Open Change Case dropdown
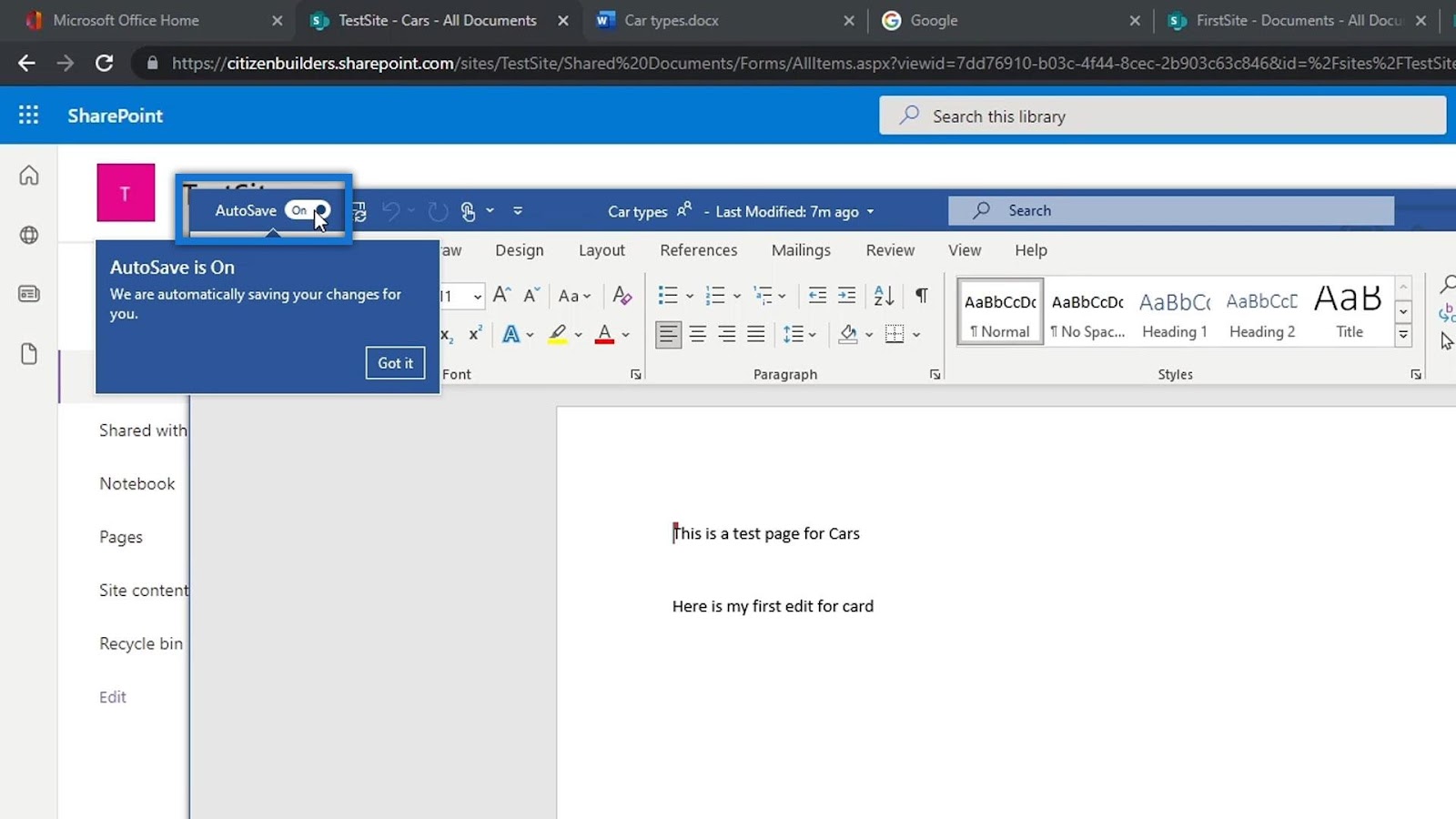 tap(575, 296)
